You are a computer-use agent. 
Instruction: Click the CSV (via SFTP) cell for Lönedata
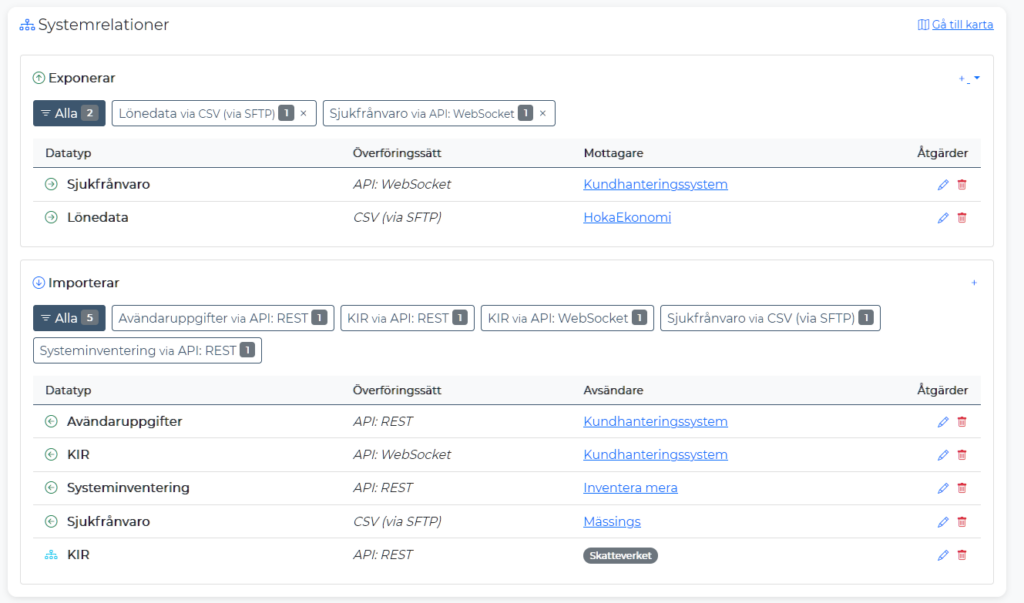(x=397, y=218)
